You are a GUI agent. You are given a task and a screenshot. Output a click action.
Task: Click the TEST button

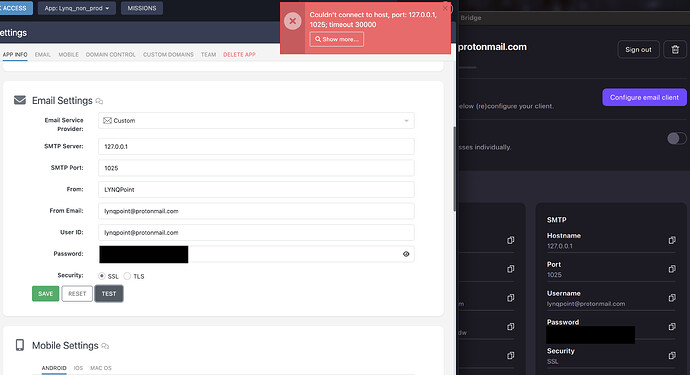point(109,294)
